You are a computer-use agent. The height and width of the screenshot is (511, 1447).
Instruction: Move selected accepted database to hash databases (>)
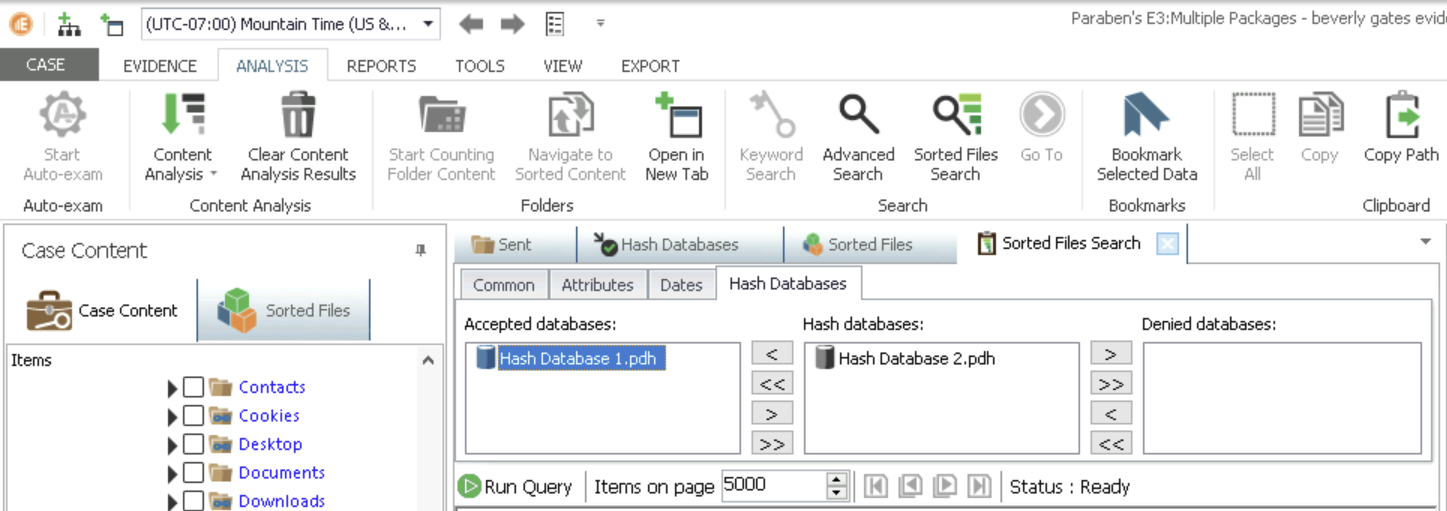tap(772, 413)
